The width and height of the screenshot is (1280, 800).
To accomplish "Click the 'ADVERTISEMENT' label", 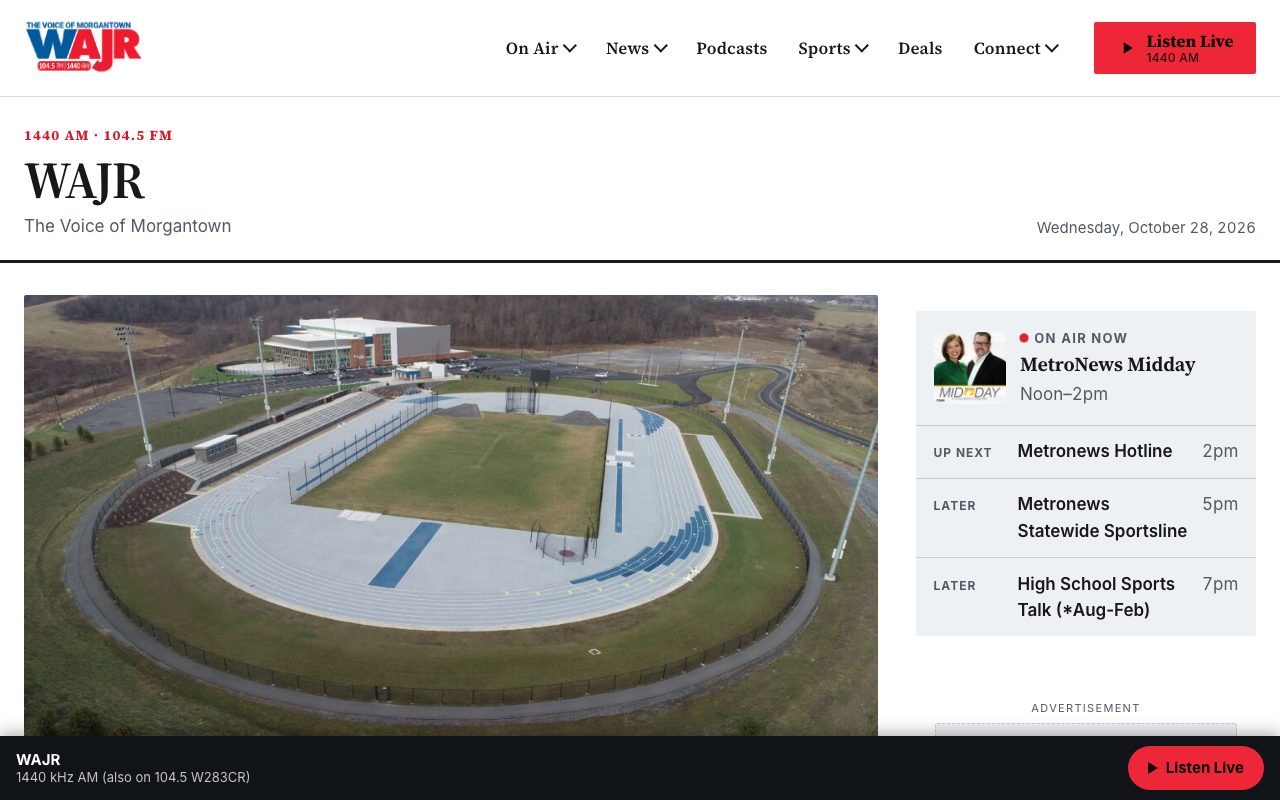I will pyautogui.click(x=1086, y=708).
